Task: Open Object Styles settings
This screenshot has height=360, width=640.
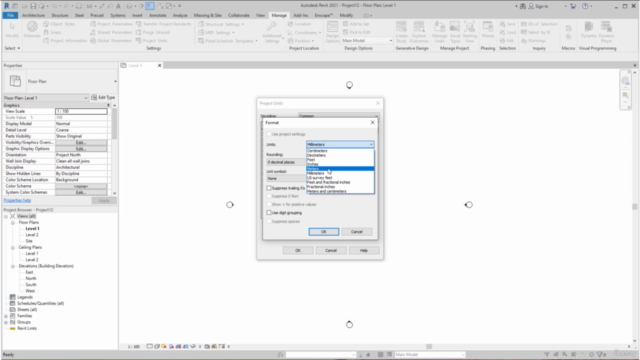Action: point(59,24)
